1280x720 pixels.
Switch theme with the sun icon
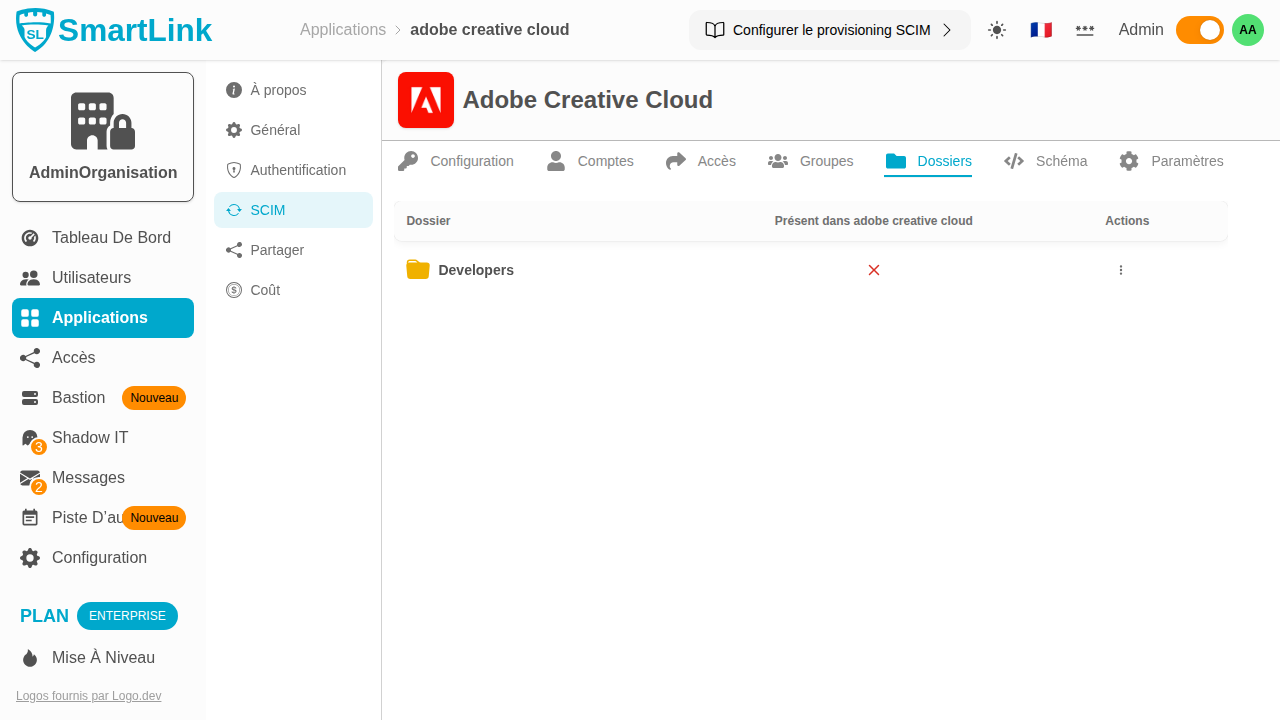[997, 30]
